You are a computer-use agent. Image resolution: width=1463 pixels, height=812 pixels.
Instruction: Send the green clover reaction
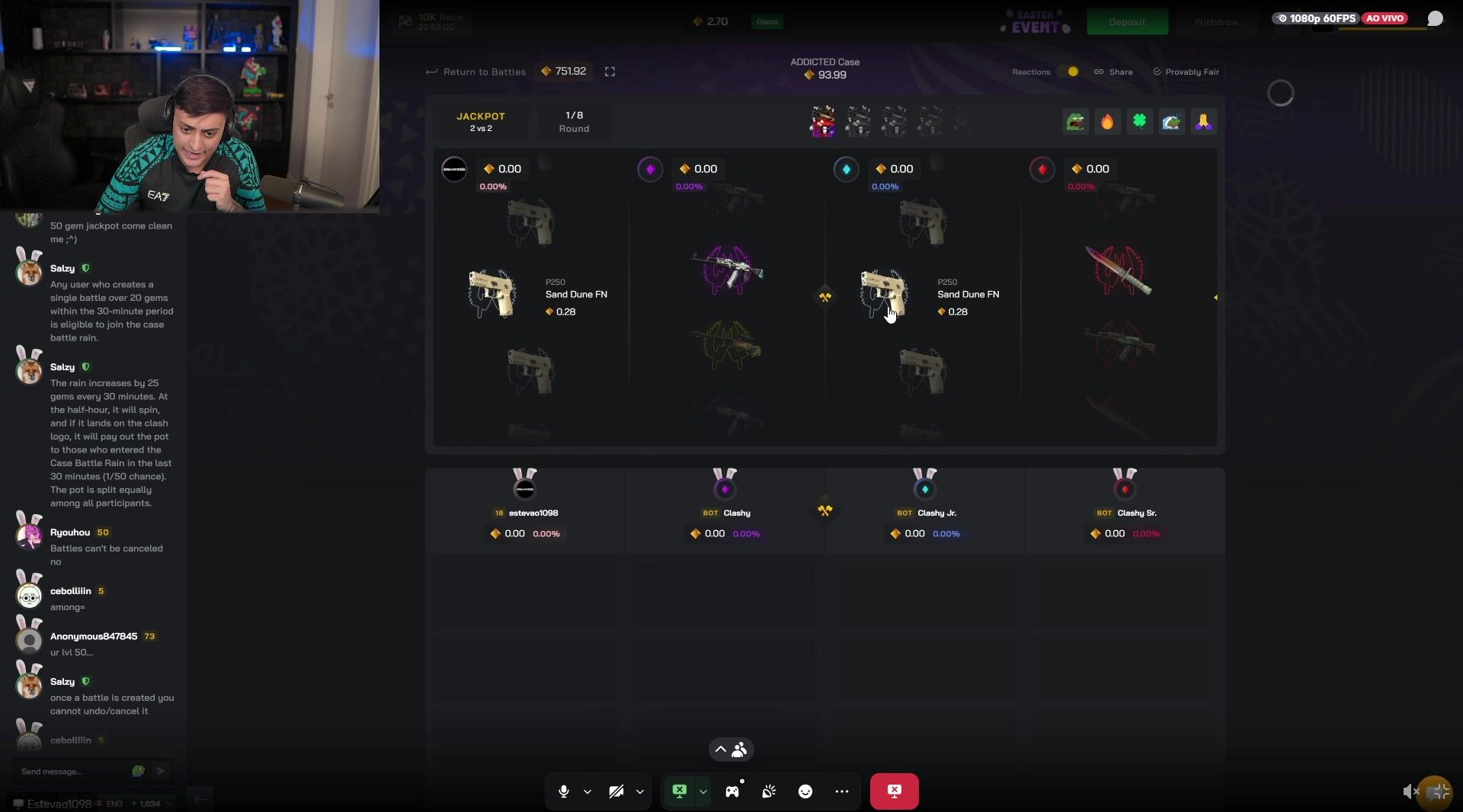pos(1140,122)
